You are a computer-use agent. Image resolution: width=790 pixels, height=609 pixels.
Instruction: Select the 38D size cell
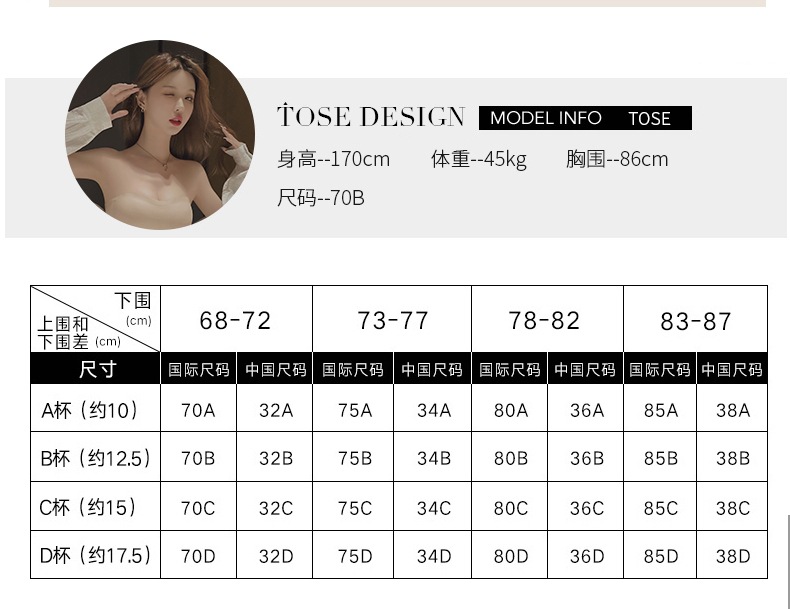tap(733, 556)
